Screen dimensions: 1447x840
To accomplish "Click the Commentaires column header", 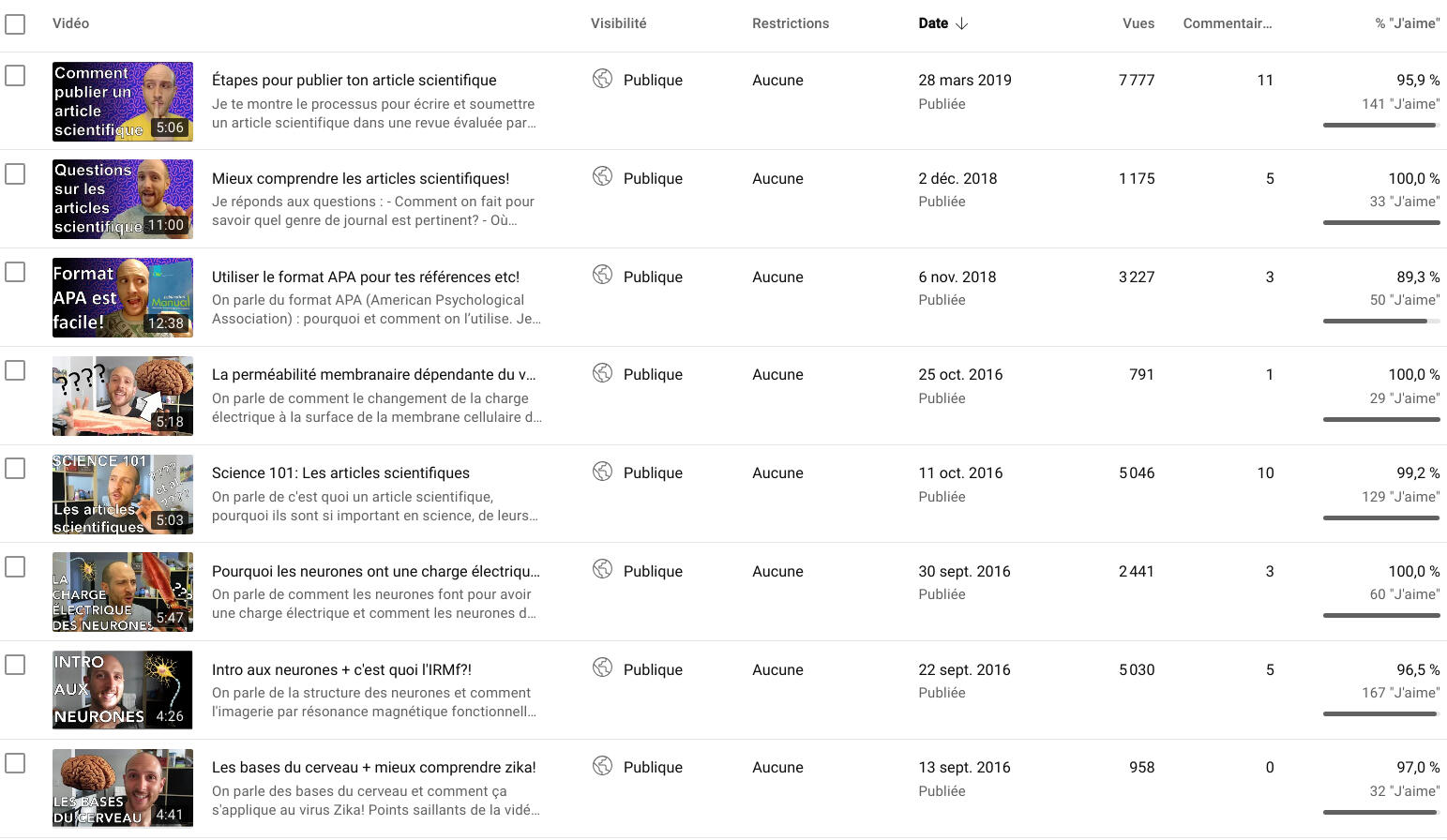I will [x=1227, y=23].
